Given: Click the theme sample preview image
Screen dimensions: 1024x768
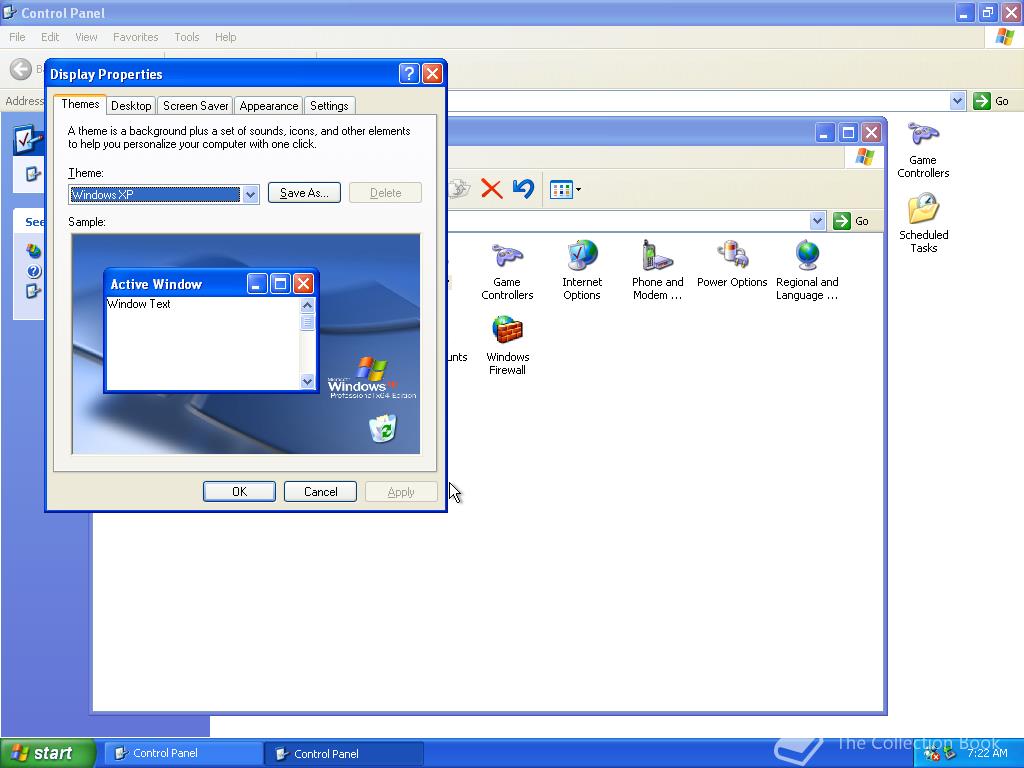Looking at the screenshot, I should point(246,344).
